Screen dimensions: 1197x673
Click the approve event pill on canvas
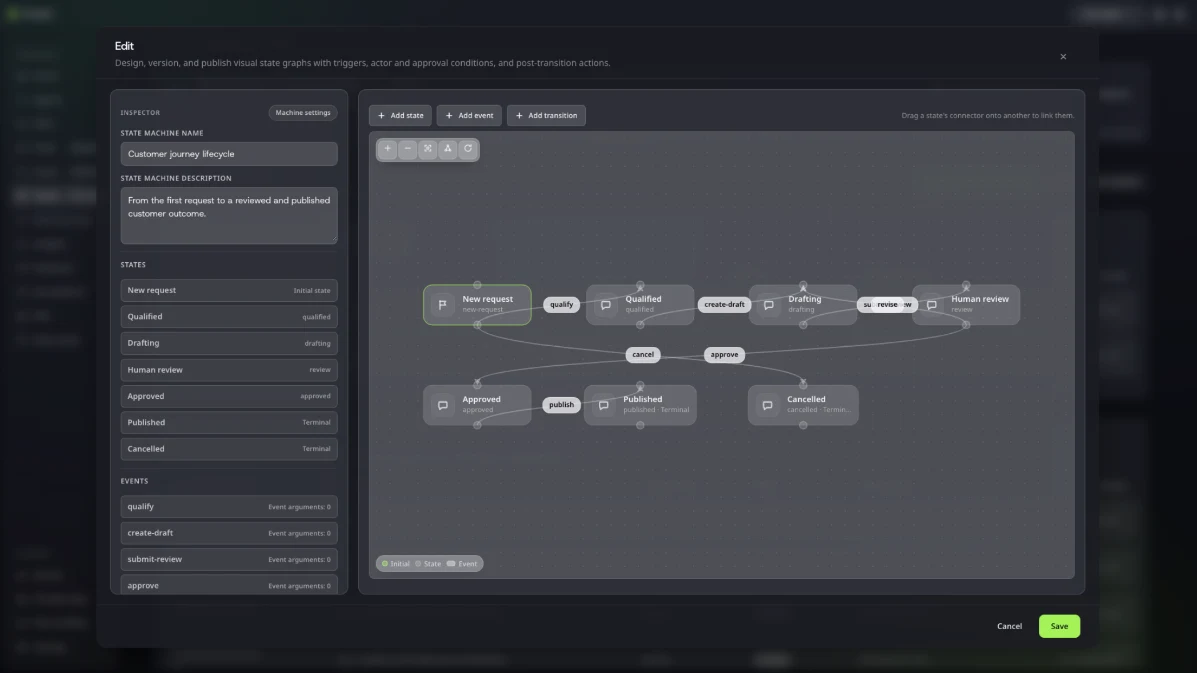click(724, 355)
